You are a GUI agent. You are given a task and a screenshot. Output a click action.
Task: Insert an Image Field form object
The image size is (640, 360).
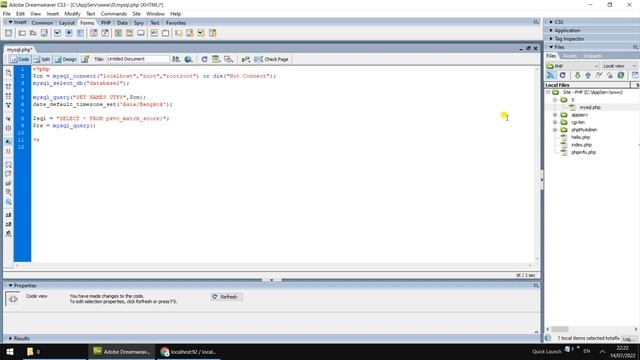coord(118,33)
